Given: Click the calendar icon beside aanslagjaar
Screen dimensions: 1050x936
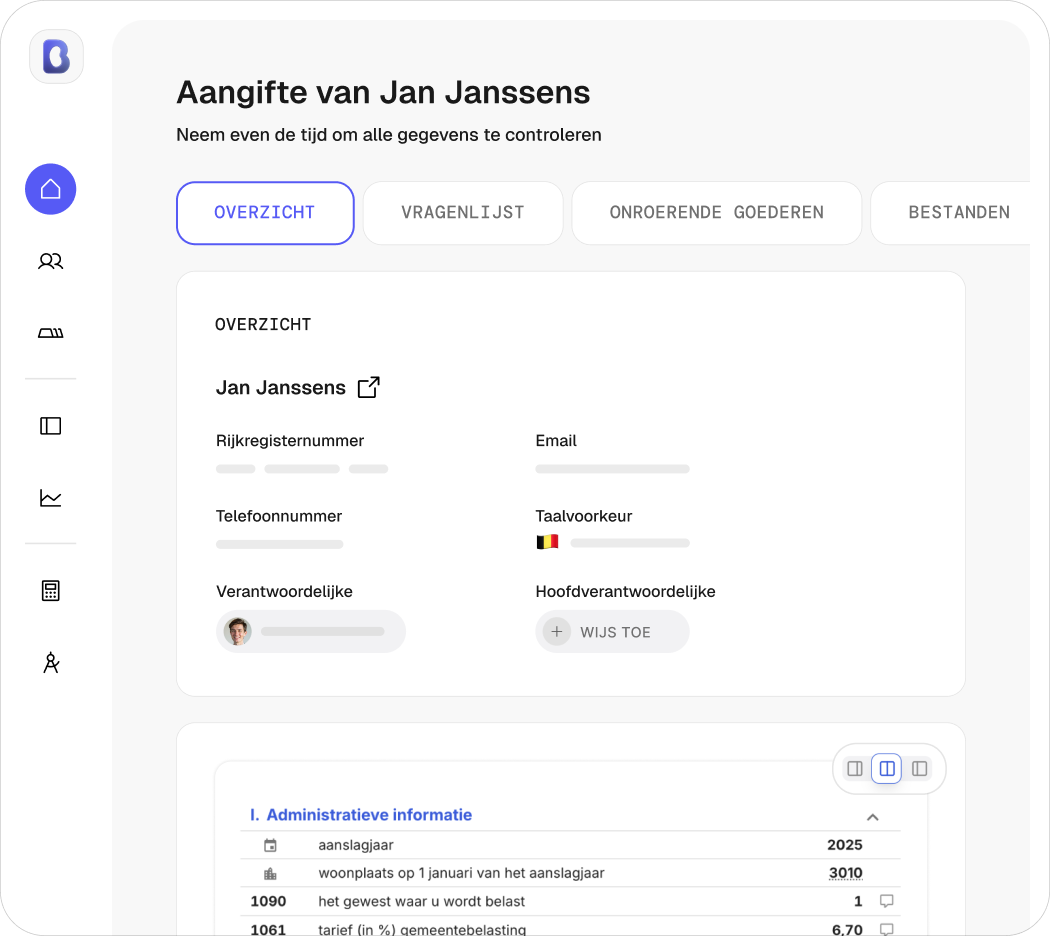Looking at the screenshot, I should (271, 846).
